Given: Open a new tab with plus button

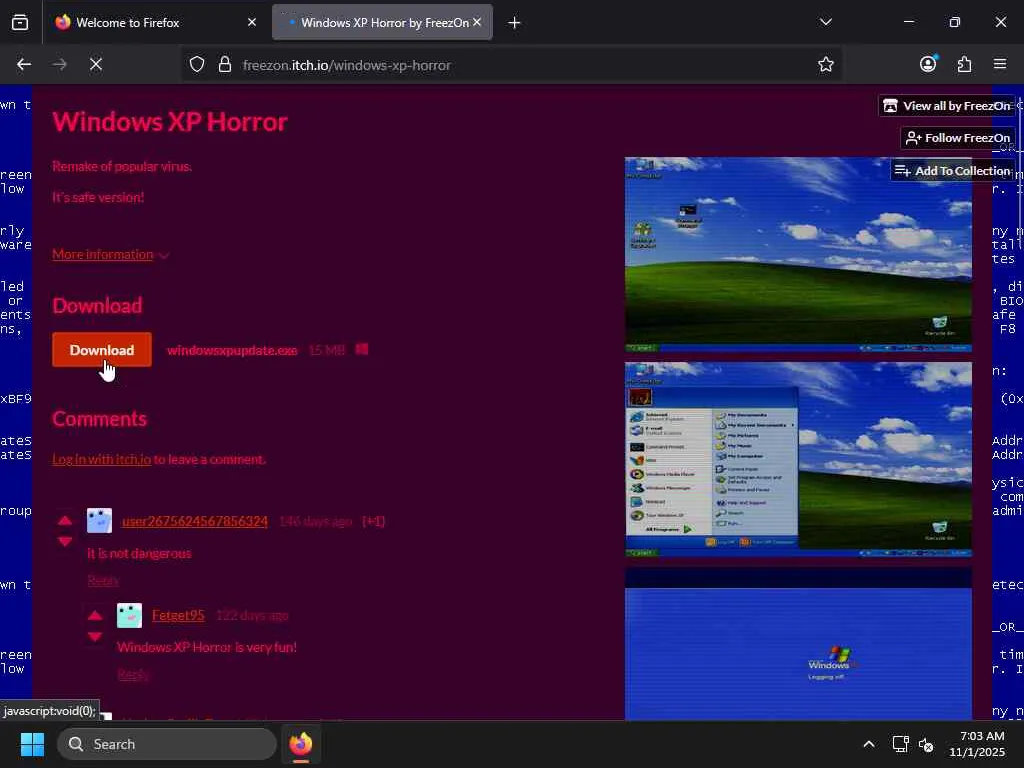Looking at the screenshot, I should click(515, 23).
